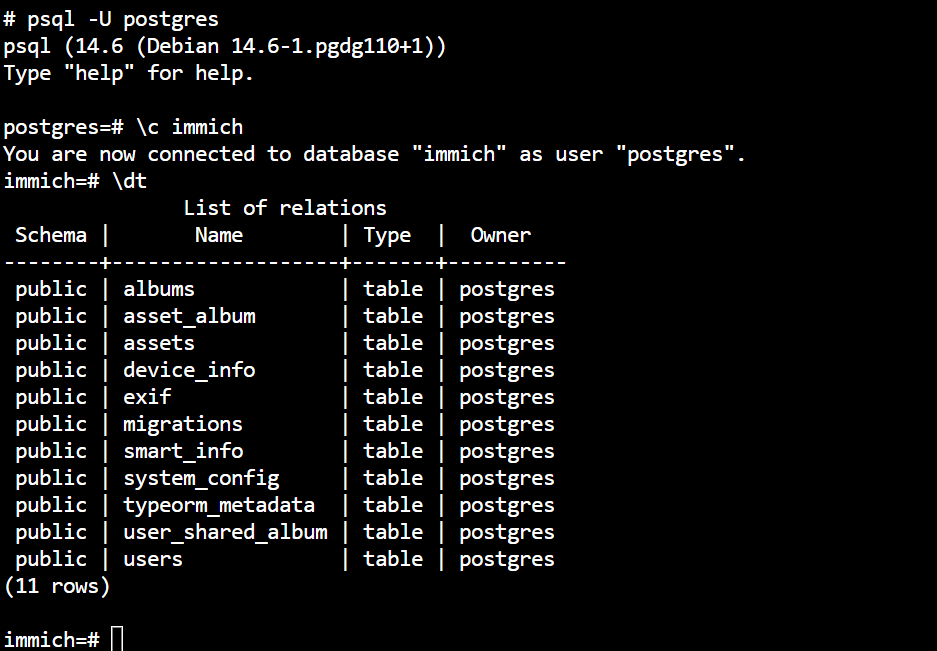Click the "(11 rows)" result count

[57, 586]
